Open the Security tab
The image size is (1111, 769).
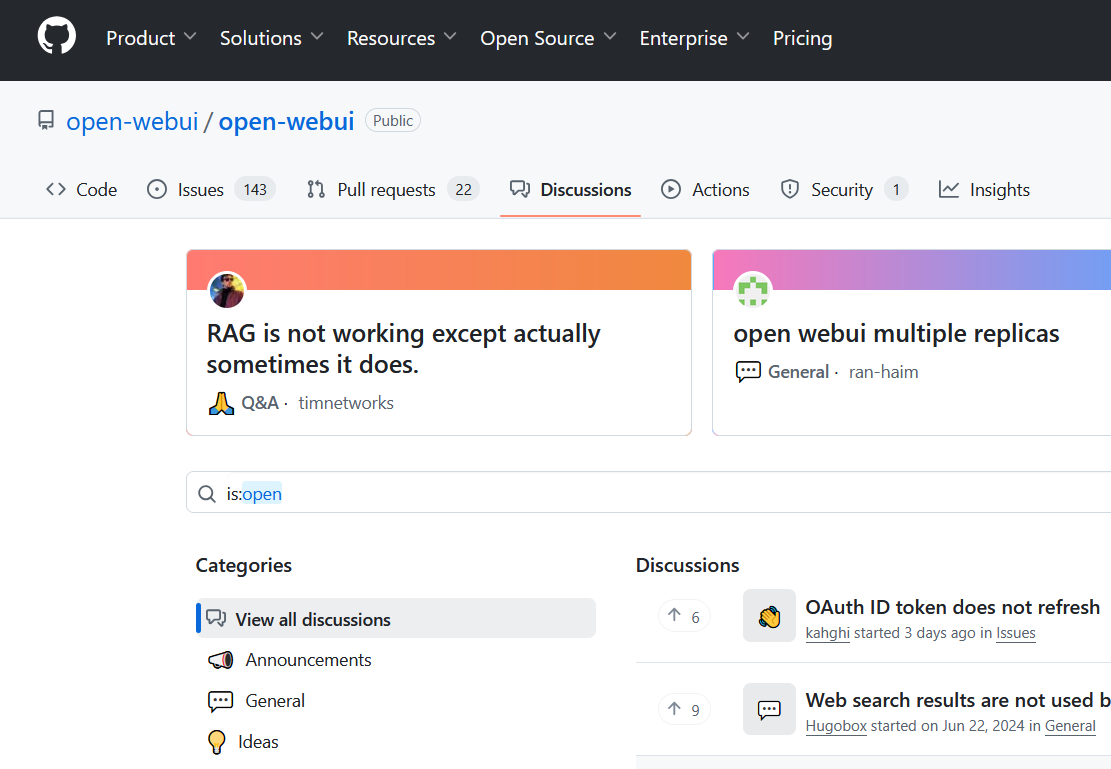[844, 189]
